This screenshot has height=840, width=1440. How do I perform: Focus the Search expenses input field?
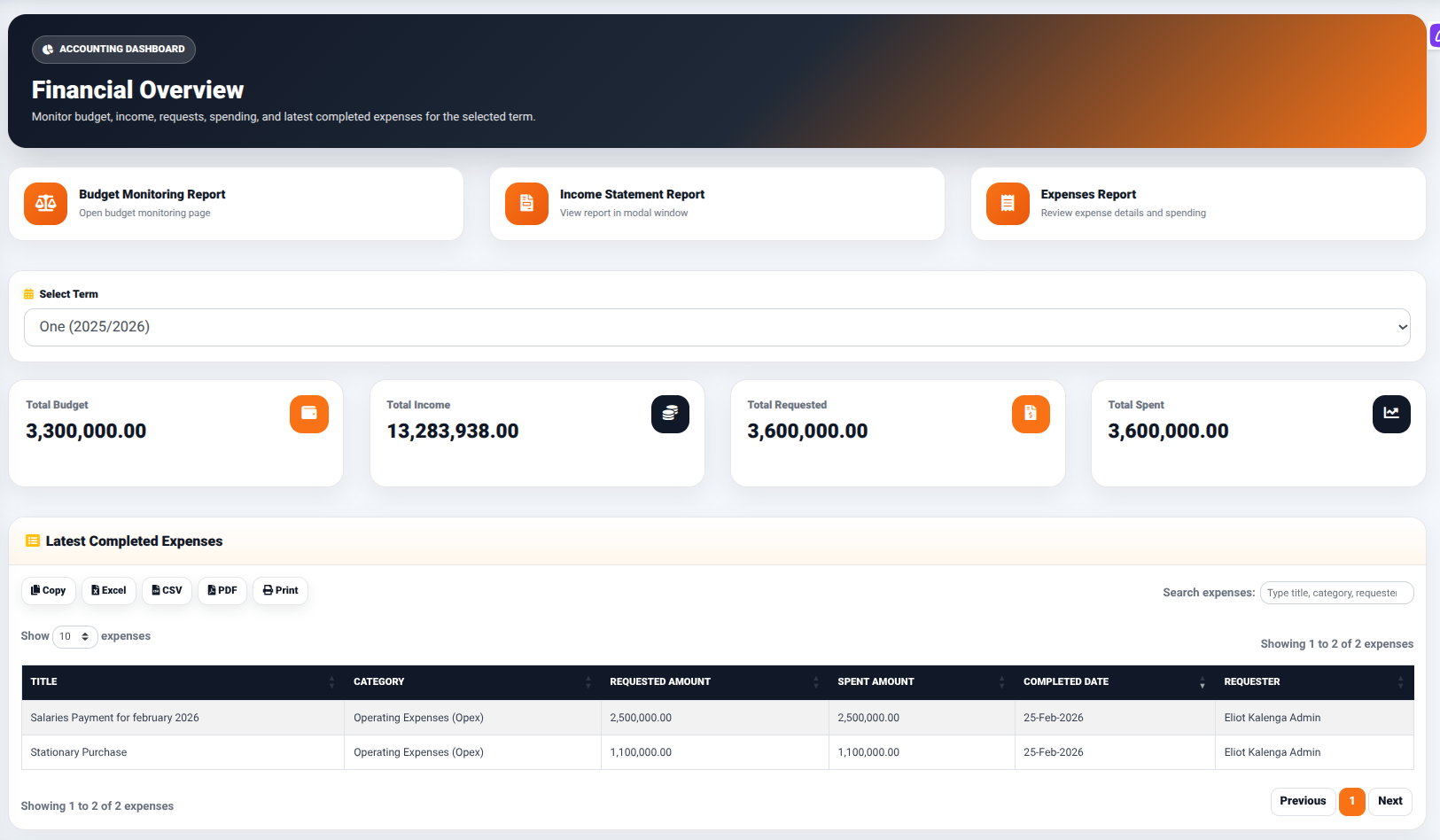pyautogui.click(x=1336, y=593)
